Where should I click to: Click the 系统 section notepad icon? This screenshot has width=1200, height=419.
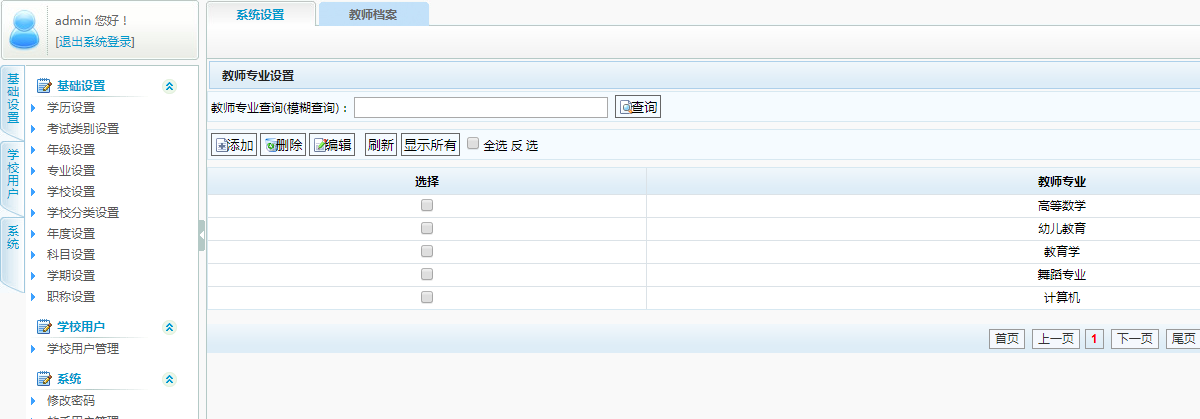pyautogui.click(x=43, y=379)
